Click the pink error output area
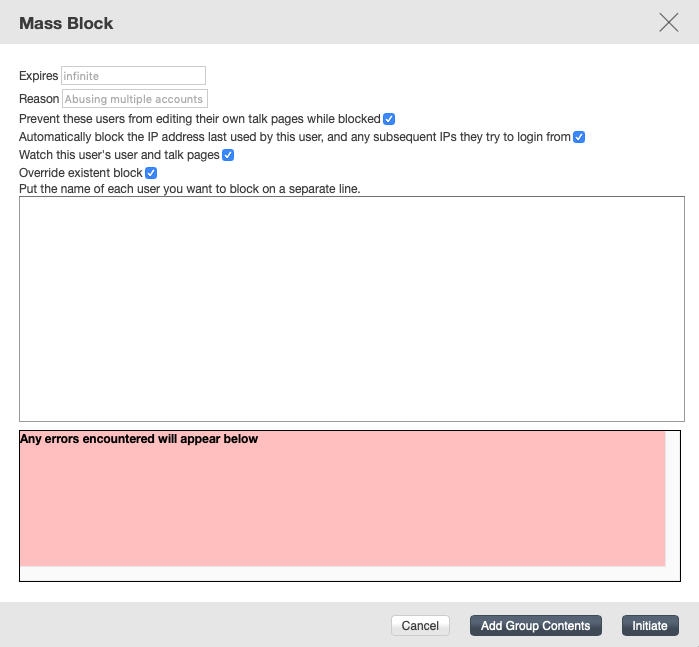Image resolution: width=699 pixels, height=647 pixels. click(342, 505)
